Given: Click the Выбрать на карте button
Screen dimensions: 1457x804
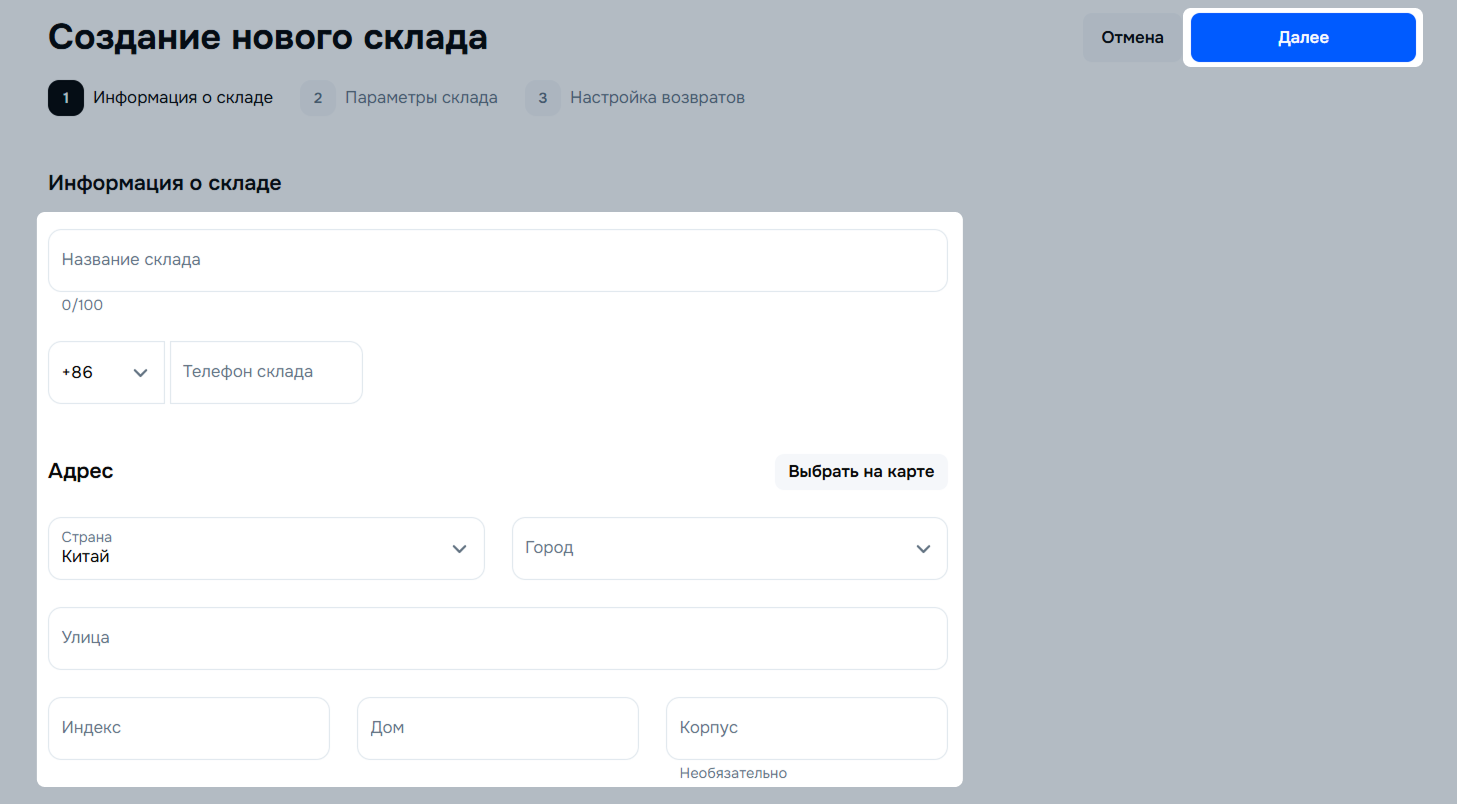Looking at the screenshot, I should tap(861, 472).
